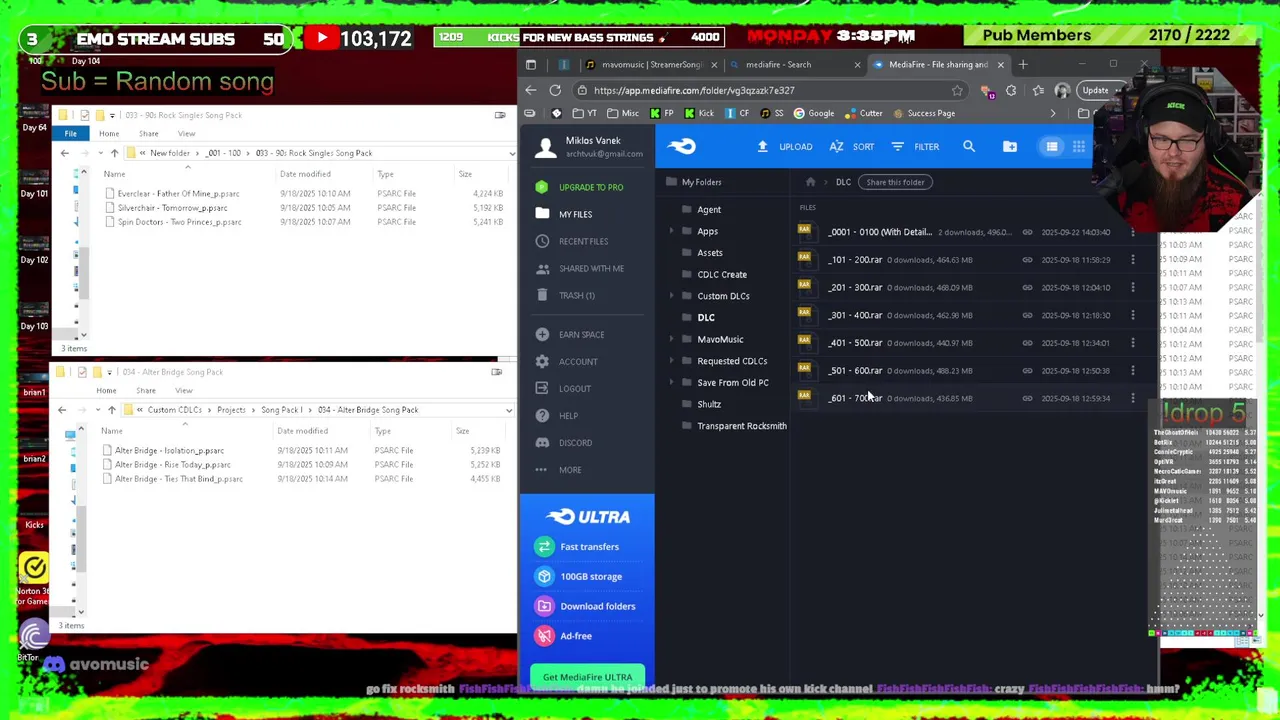Open the Filter options in MediaFire
This screenshot has width=1280, height=720.
[x=915, y=147]
